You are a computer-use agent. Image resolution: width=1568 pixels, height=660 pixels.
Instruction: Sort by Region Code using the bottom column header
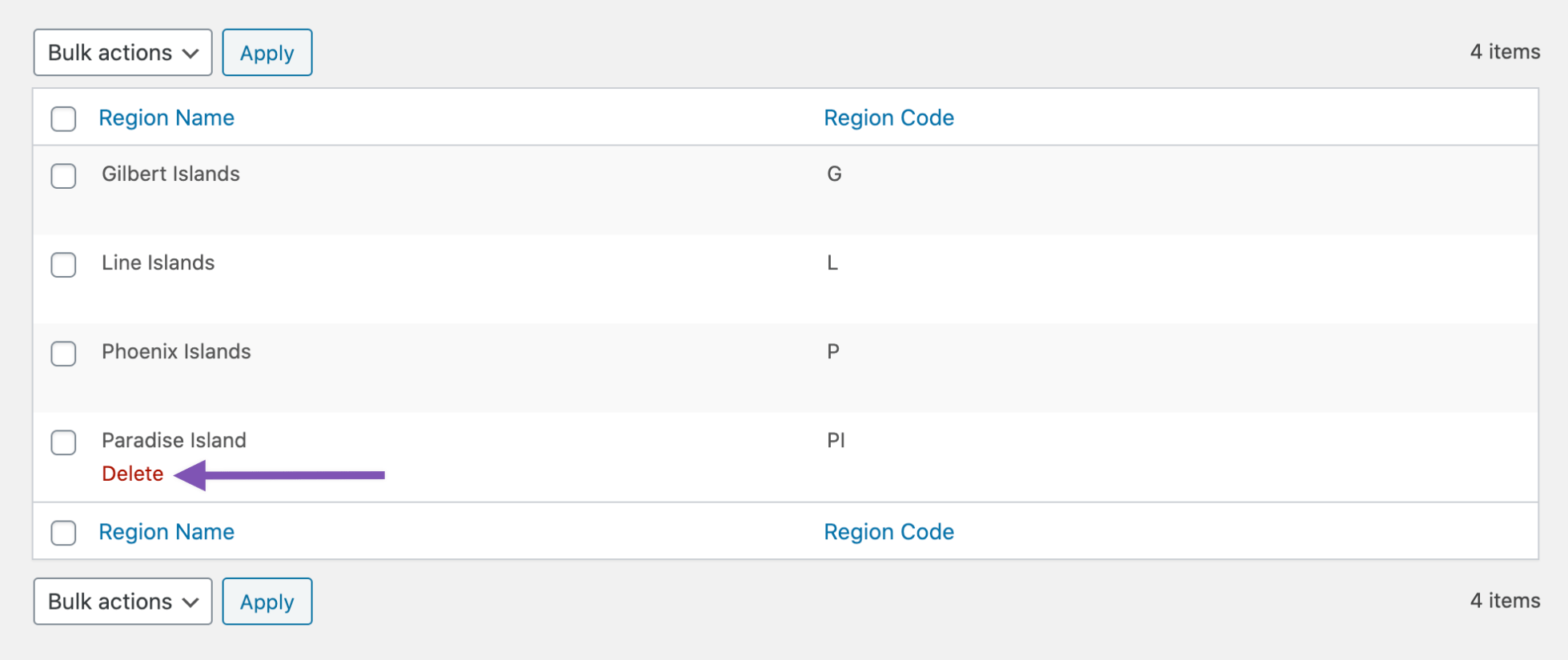click(888, 531)
